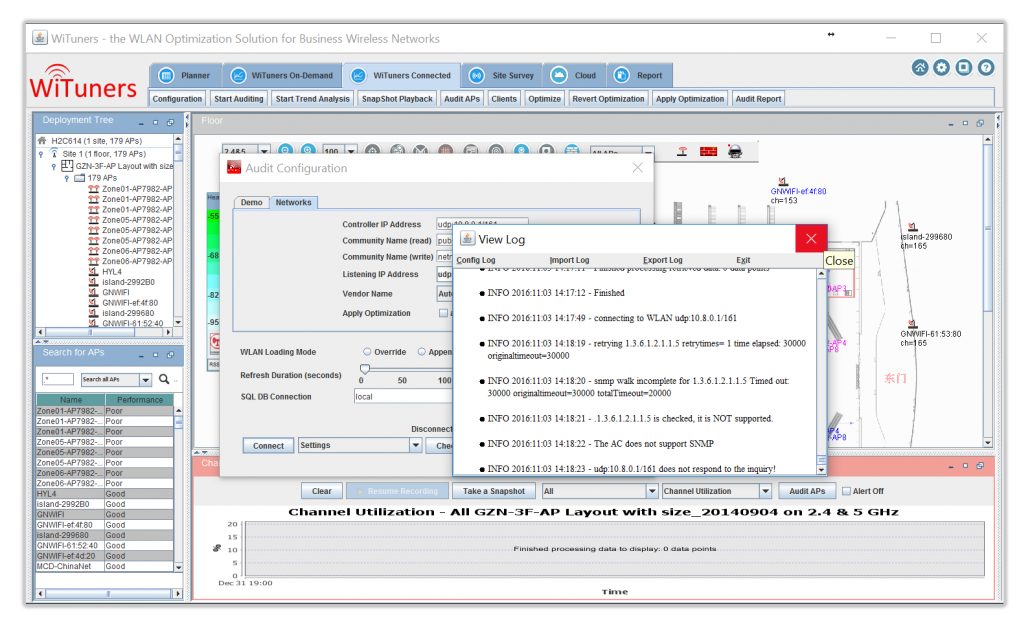Viewport: 1030px width, 628px height.
Task: Maximize the Deployment Tree panel
Action: pos(156,122)
